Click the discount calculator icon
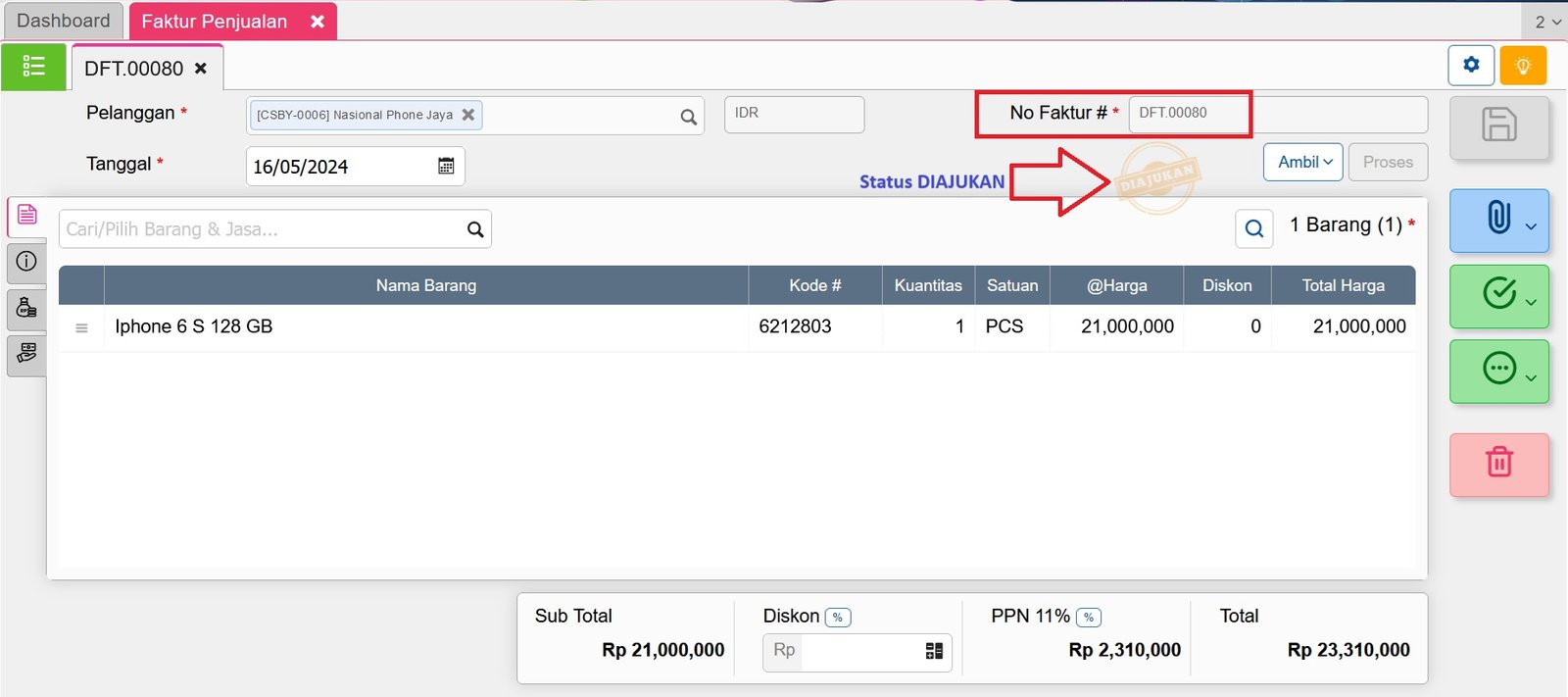The height and width of the screenshot is (697, 1568). pos(934,651)
